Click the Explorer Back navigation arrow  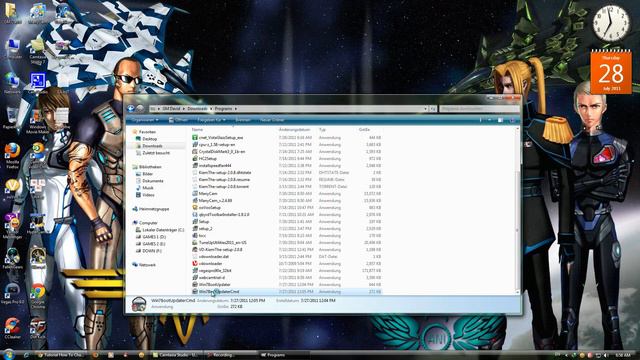(131, 109)
